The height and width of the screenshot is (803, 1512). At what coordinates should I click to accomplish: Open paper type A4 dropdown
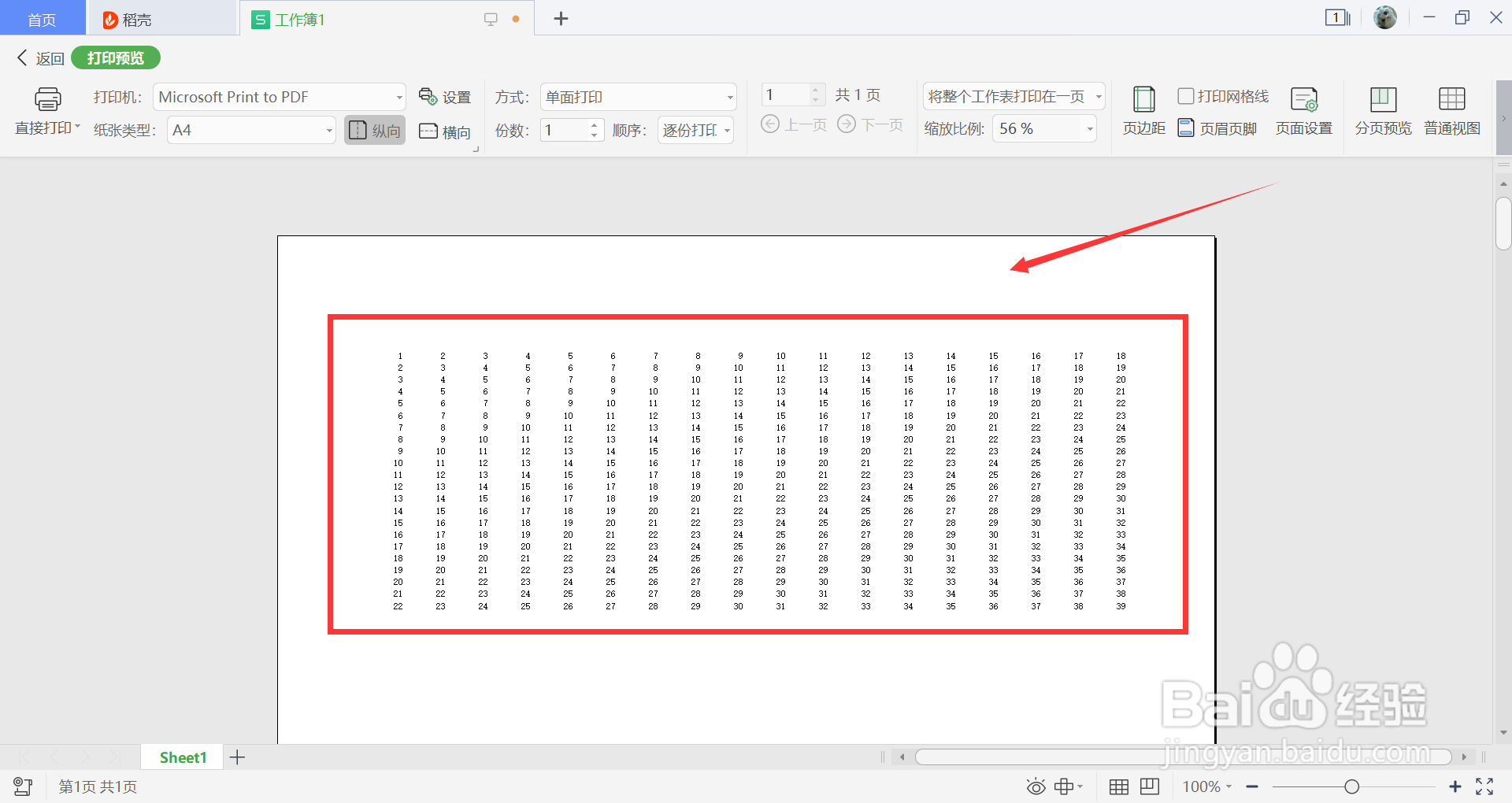329,131
